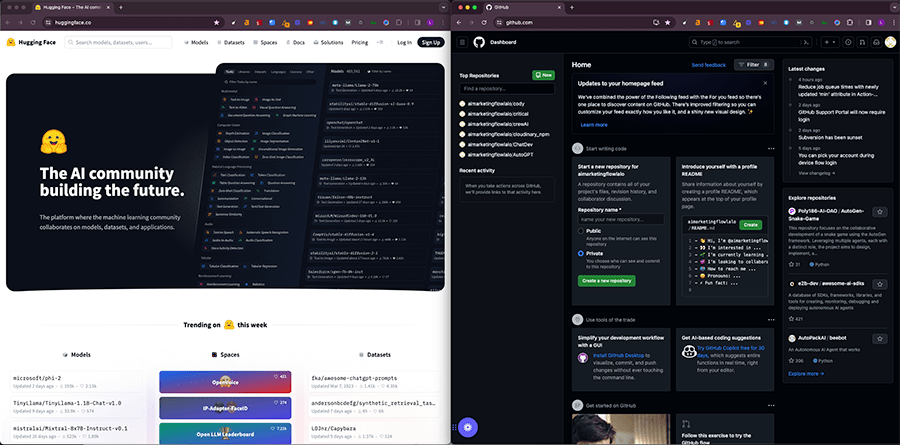This screenshot has height=445, width=900.
Task: Open the feed Filter dropdown
Action: pyautogui.click(x=754, y=65)
